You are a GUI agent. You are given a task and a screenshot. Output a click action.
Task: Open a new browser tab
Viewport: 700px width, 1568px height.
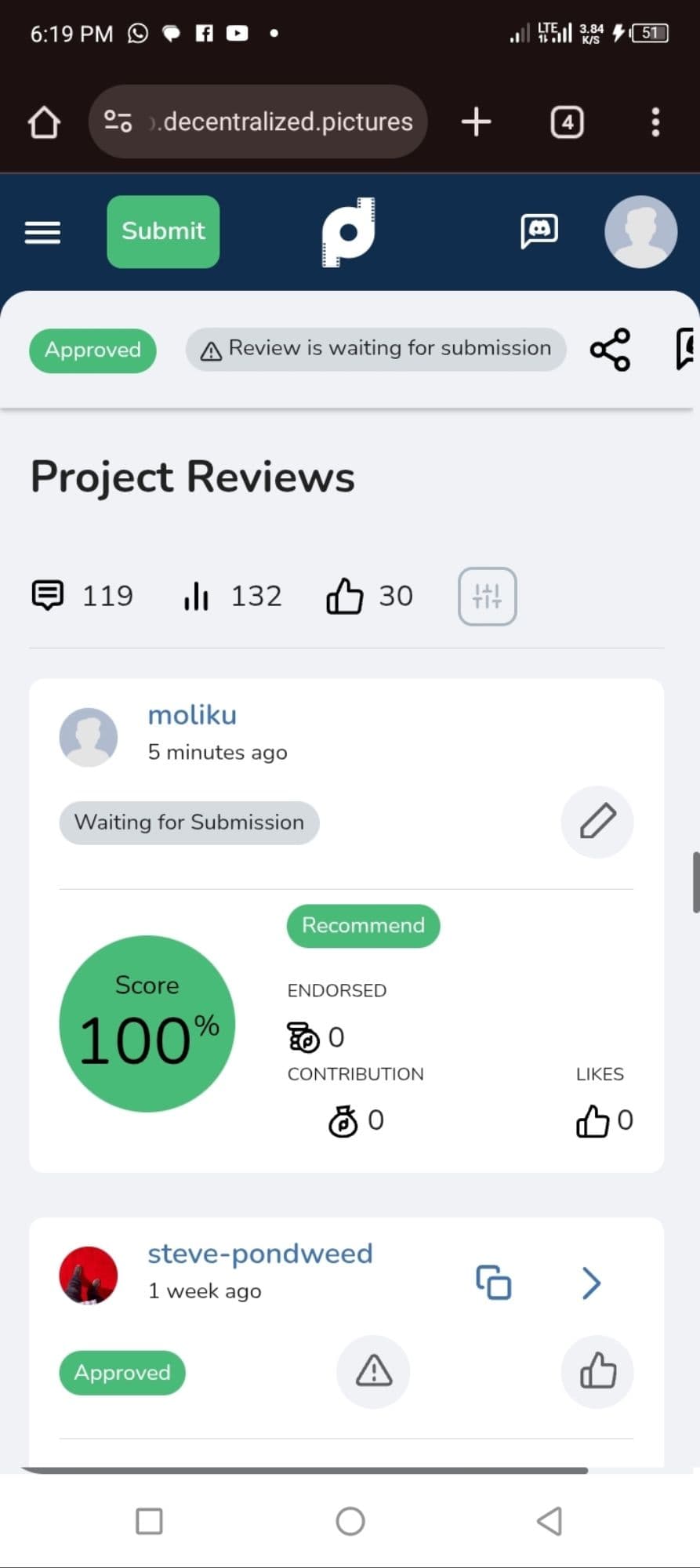[476, 122]
